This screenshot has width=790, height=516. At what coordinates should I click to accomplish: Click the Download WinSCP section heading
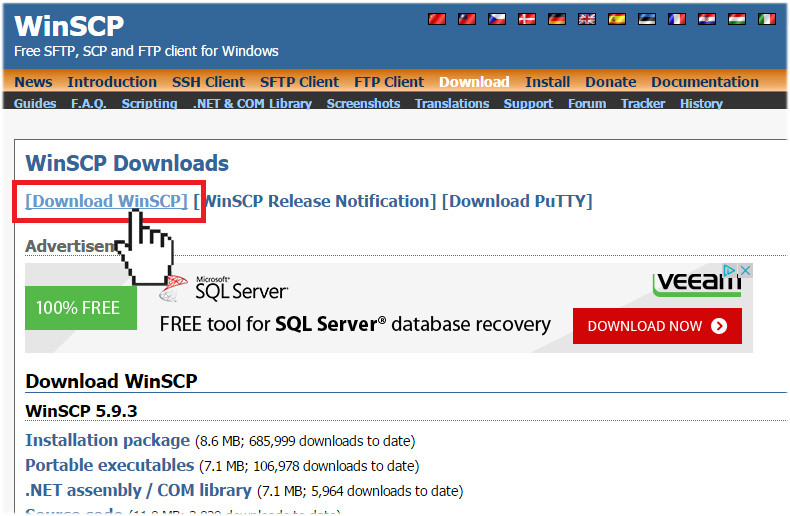point(111,381)
